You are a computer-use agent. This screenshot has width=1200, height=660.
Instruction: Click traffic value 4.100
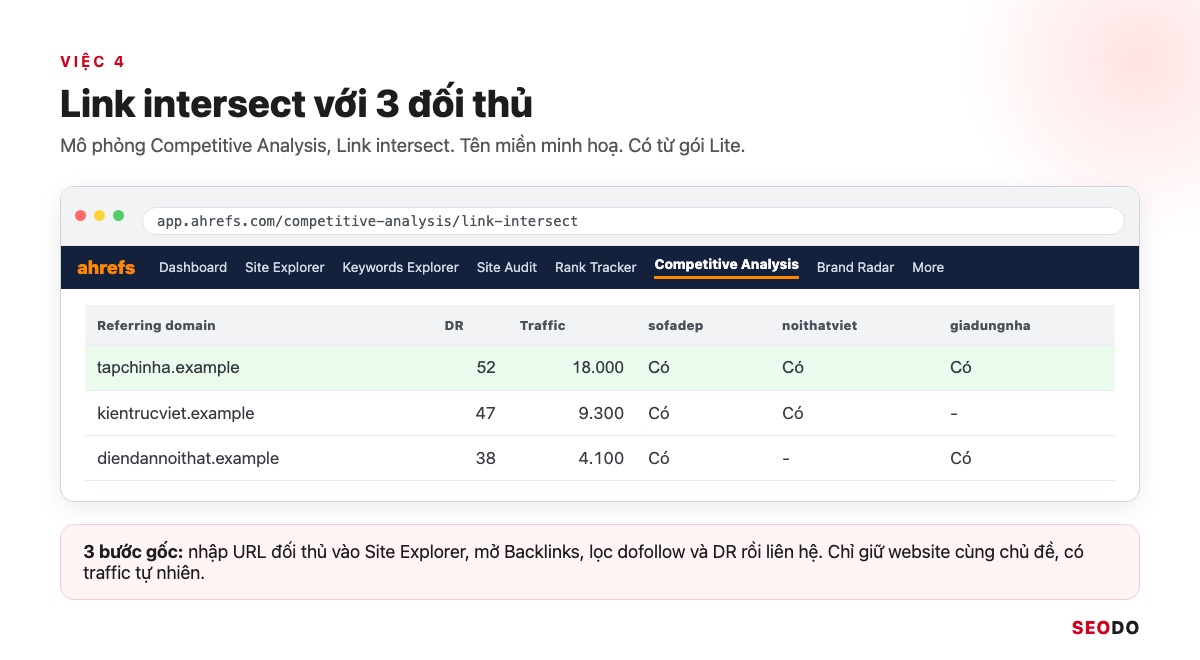click(x=602, y=458)
